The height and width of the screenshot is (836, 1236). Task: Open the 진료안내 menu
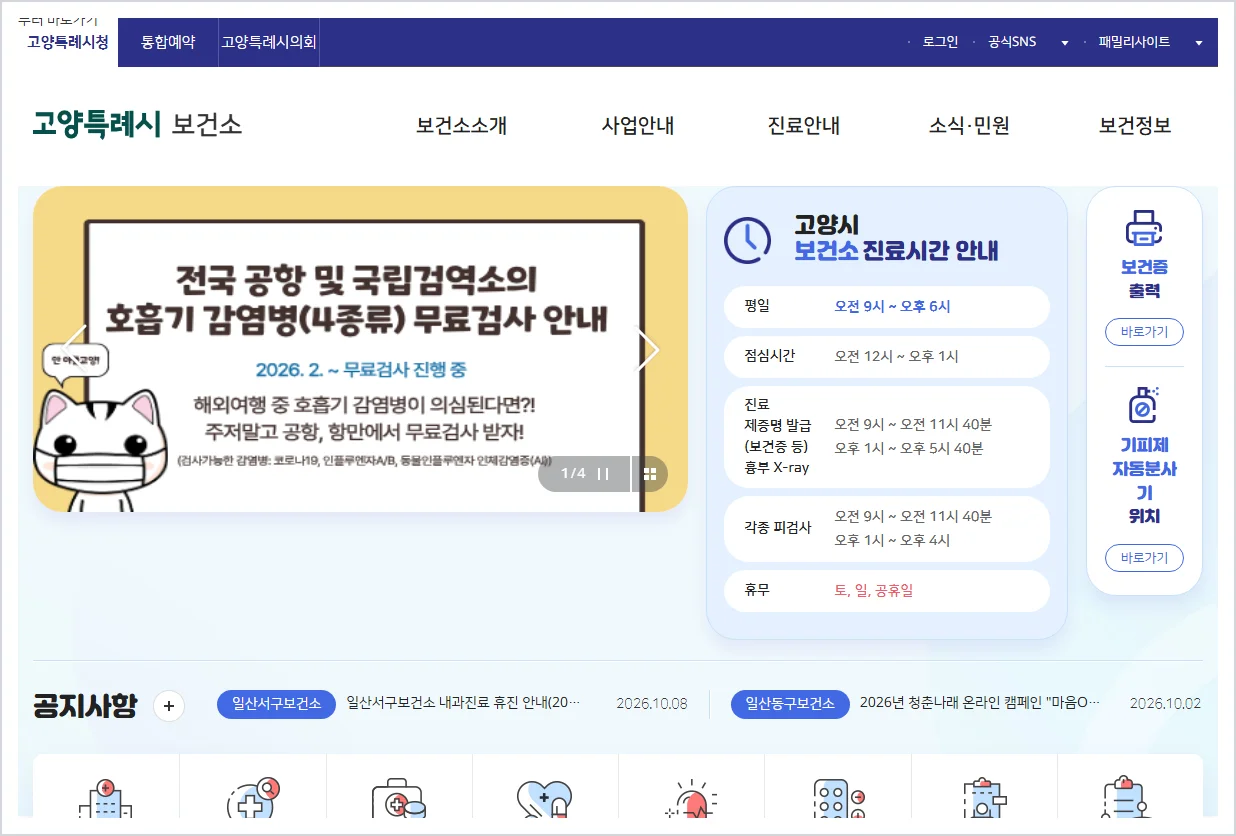point(804,126)
